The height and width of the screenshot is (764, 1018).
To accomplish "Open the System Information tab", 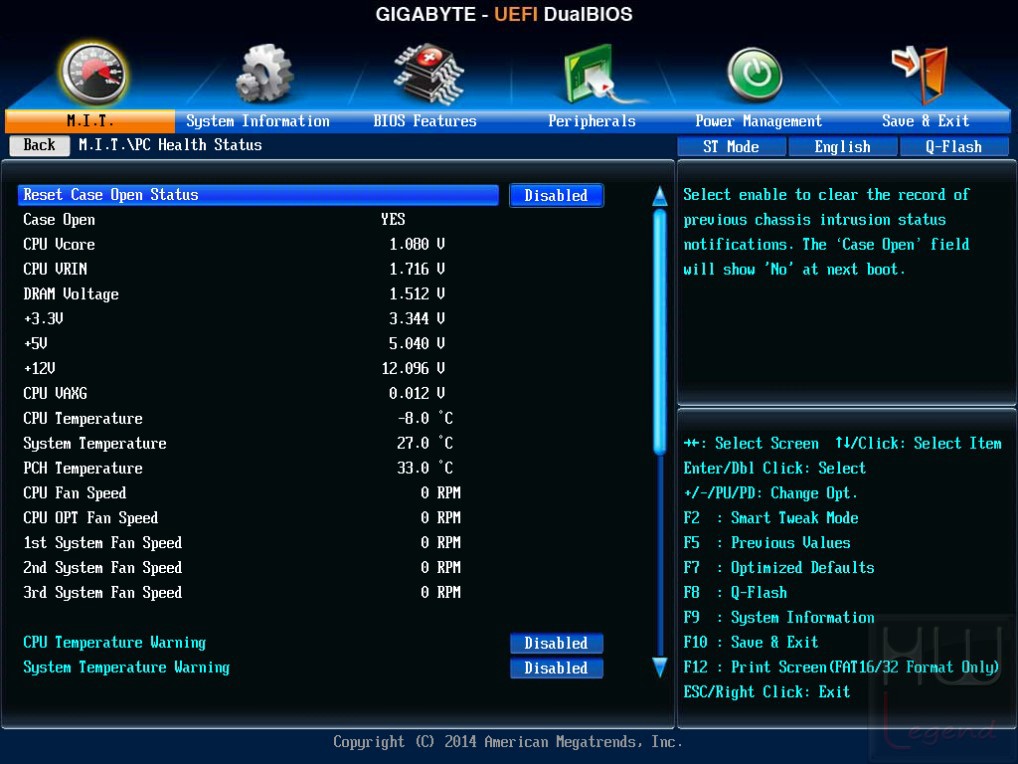I will (258, 121).
